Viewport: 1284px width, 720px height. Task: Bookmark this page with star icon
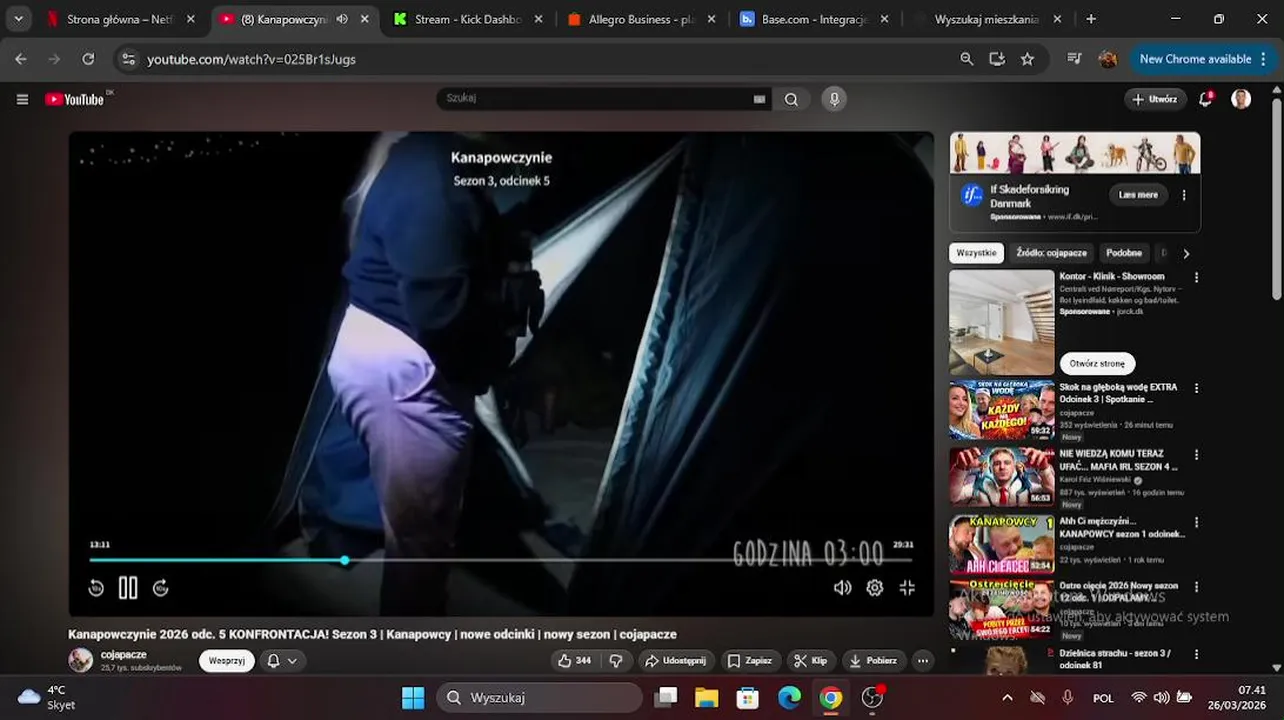point(1027,59)
